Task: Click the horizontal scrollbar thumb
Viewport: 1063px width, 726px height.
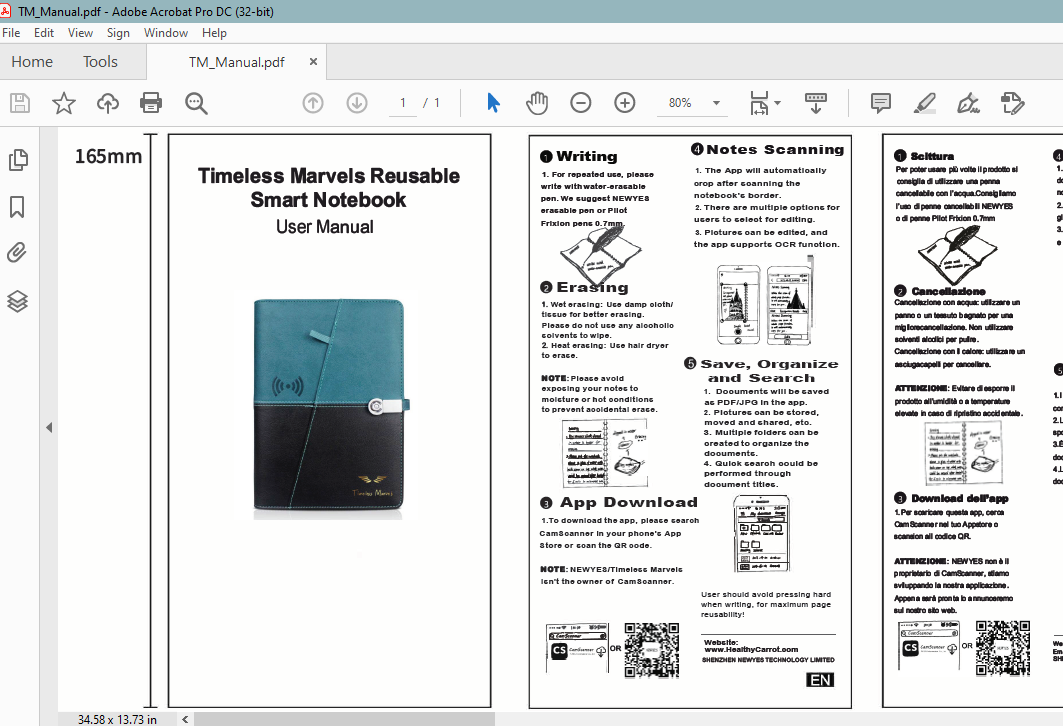Action: point(344,719)
